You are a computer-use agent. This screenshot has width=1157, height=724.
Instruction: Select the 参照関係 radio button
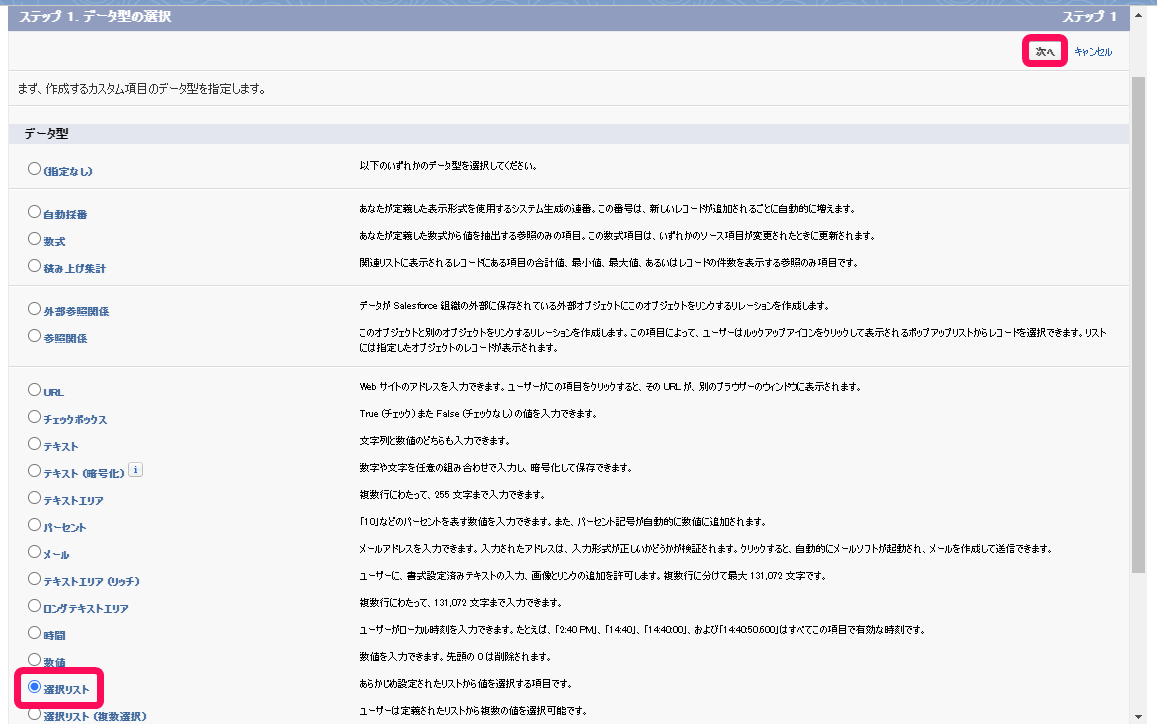pyautogui.click(x=35, y=336)
